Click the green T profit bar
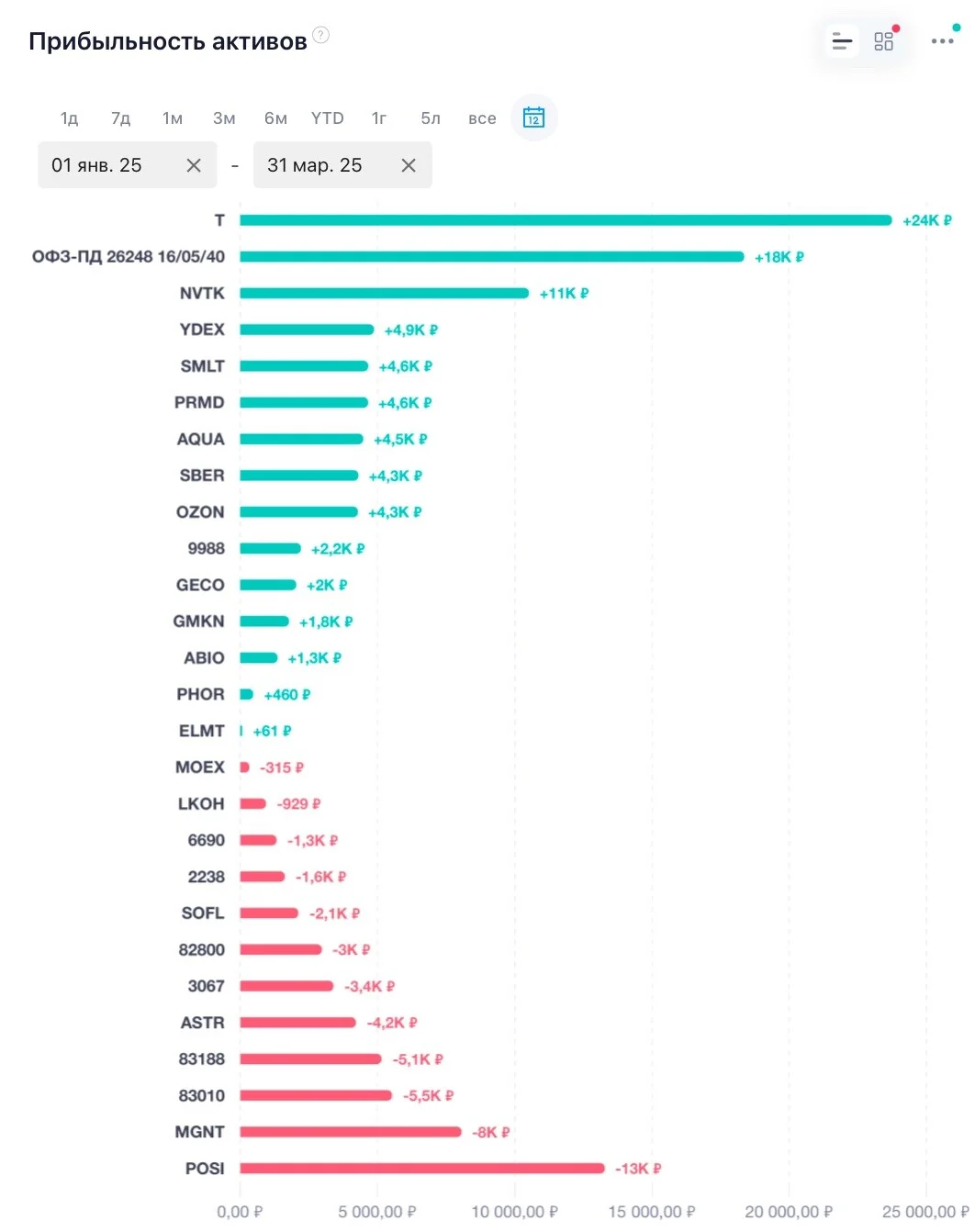The width and height of the screenshot is (975, 1232). click(566, 220)
